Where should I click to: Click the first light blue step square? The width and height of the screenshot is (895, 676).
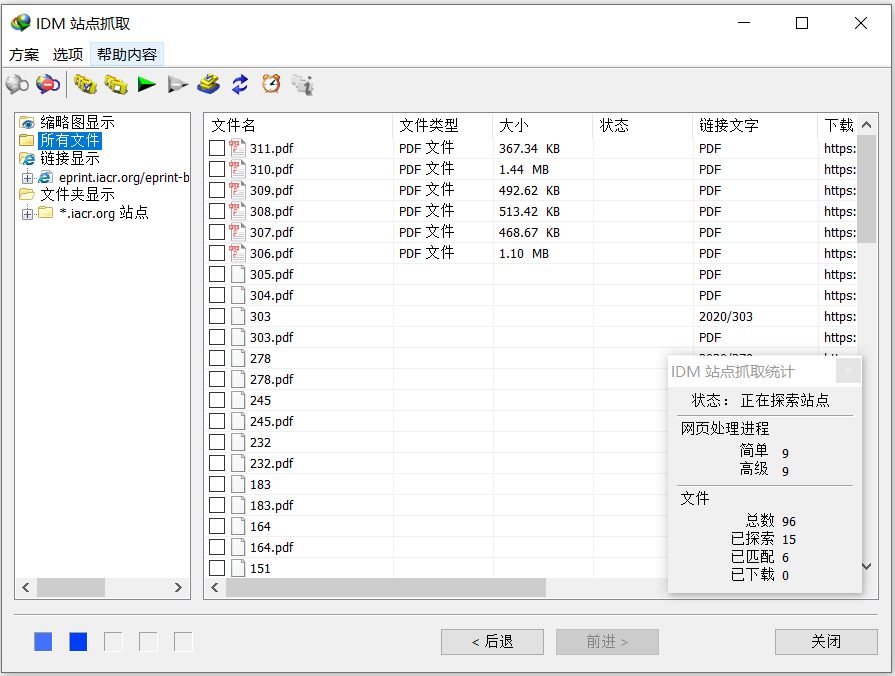tap(43, 642)
